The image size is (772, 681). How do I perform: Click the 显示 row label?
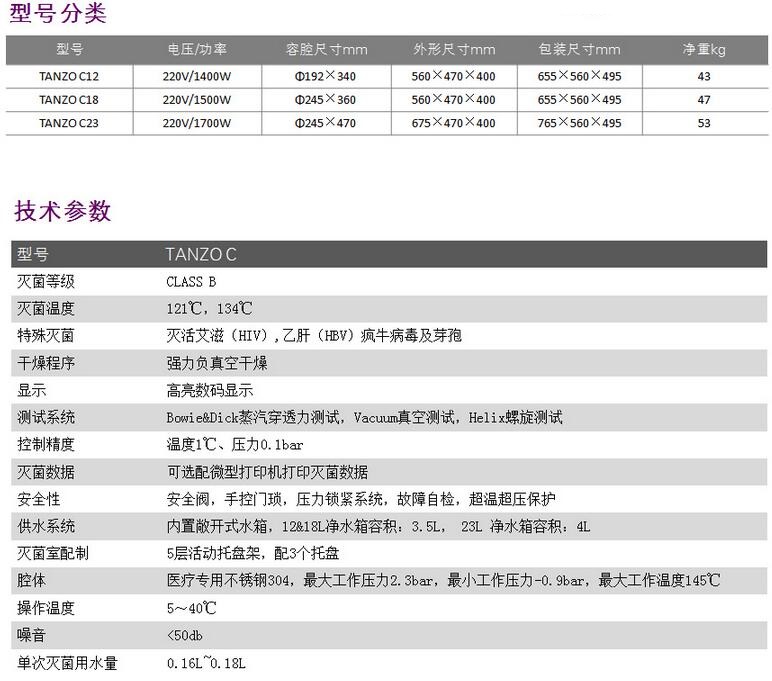point(32,390)
